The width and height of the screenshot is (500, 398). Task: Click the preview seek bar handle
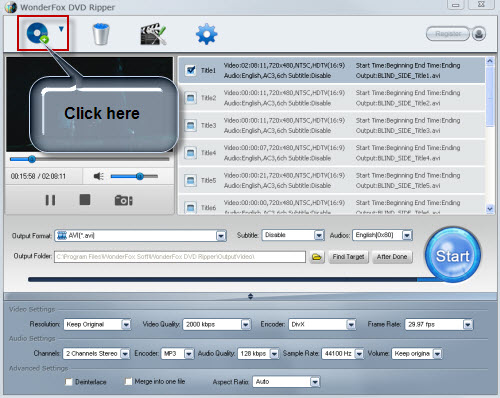pos(32,159)
